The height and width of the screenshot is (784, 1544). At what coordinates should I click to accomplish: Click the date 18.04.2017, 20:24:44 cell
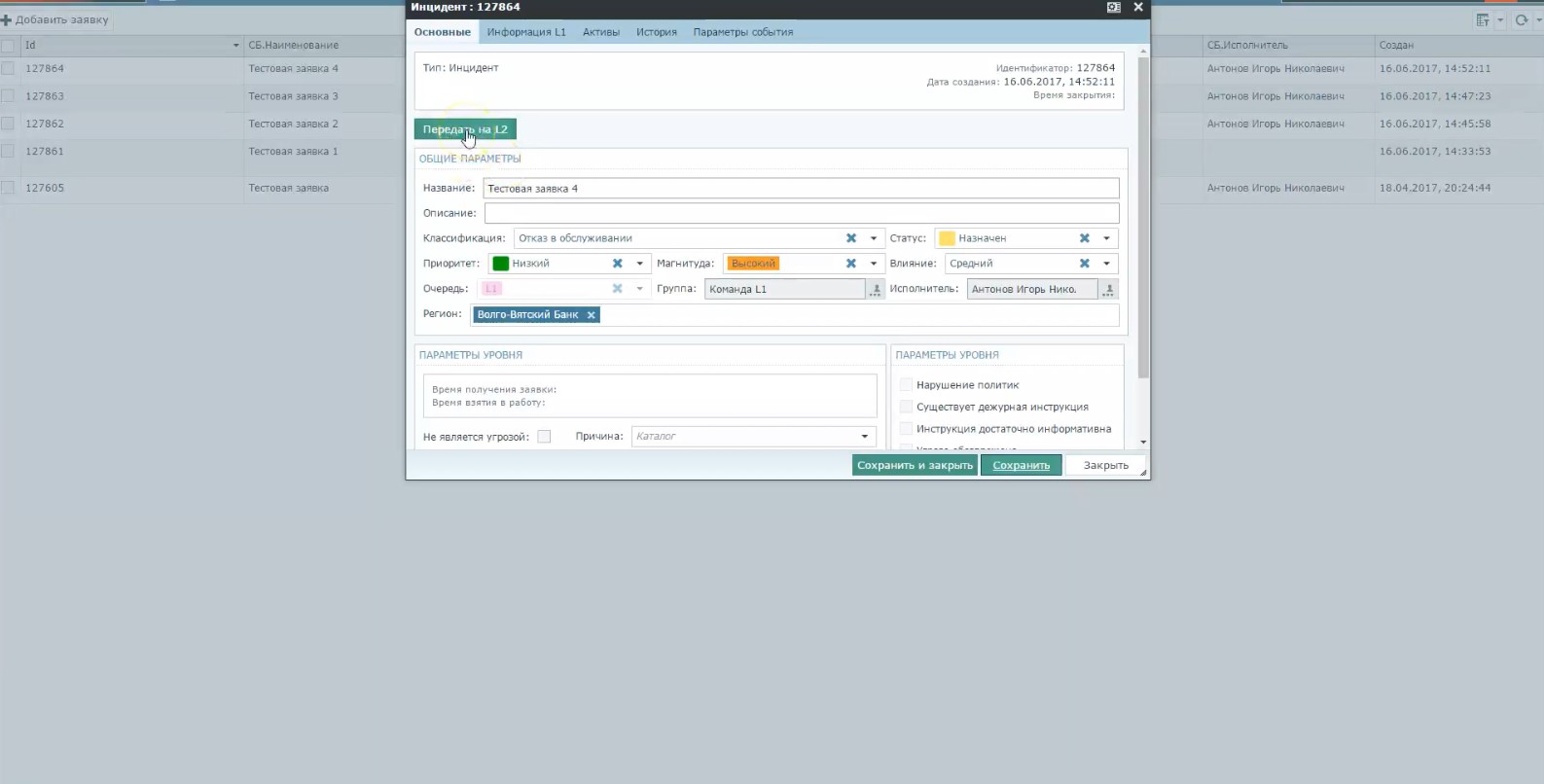tap(1435, 188)
